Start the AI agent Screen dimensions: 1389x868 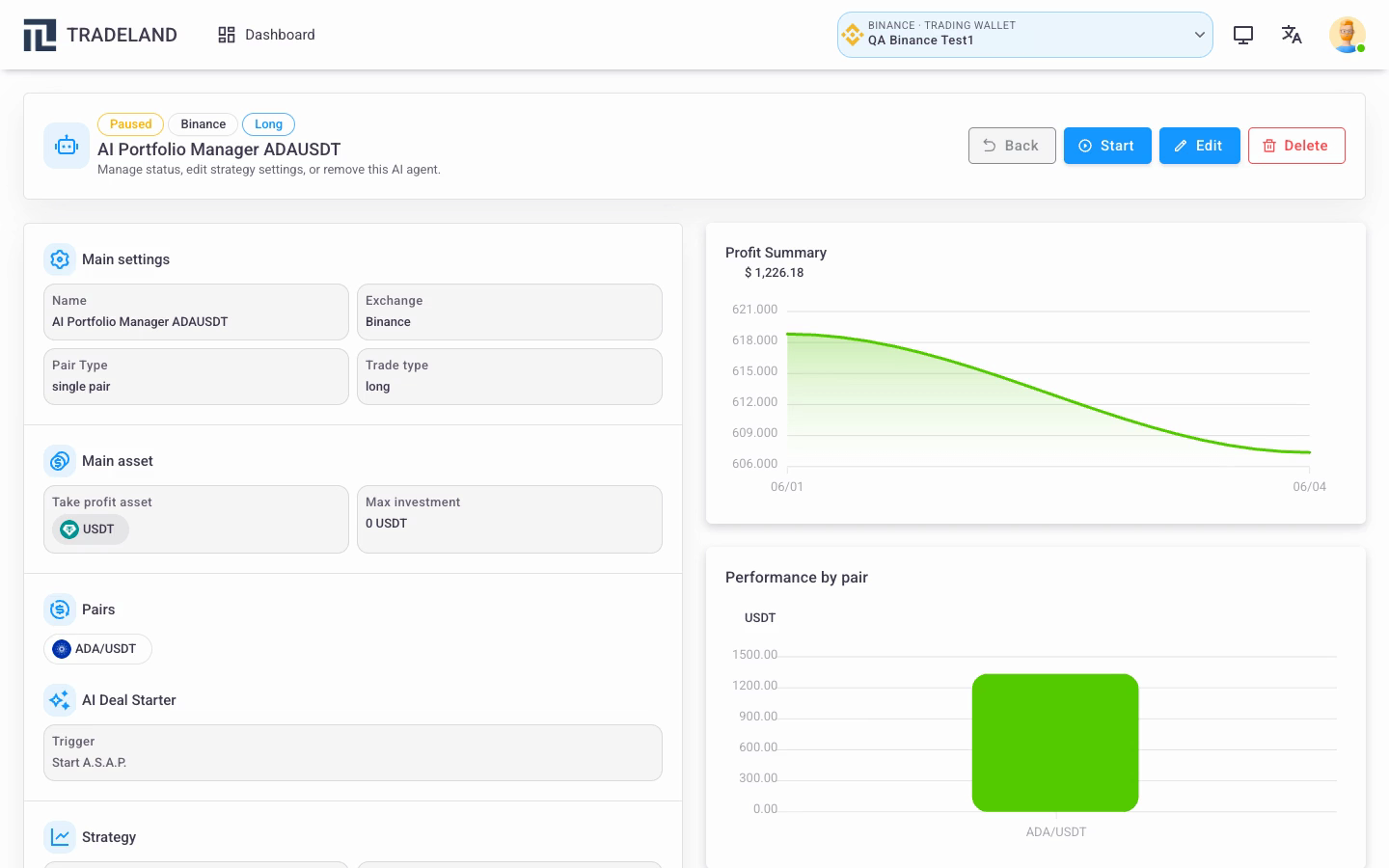pyautogui.click(x=1107, y=146)
